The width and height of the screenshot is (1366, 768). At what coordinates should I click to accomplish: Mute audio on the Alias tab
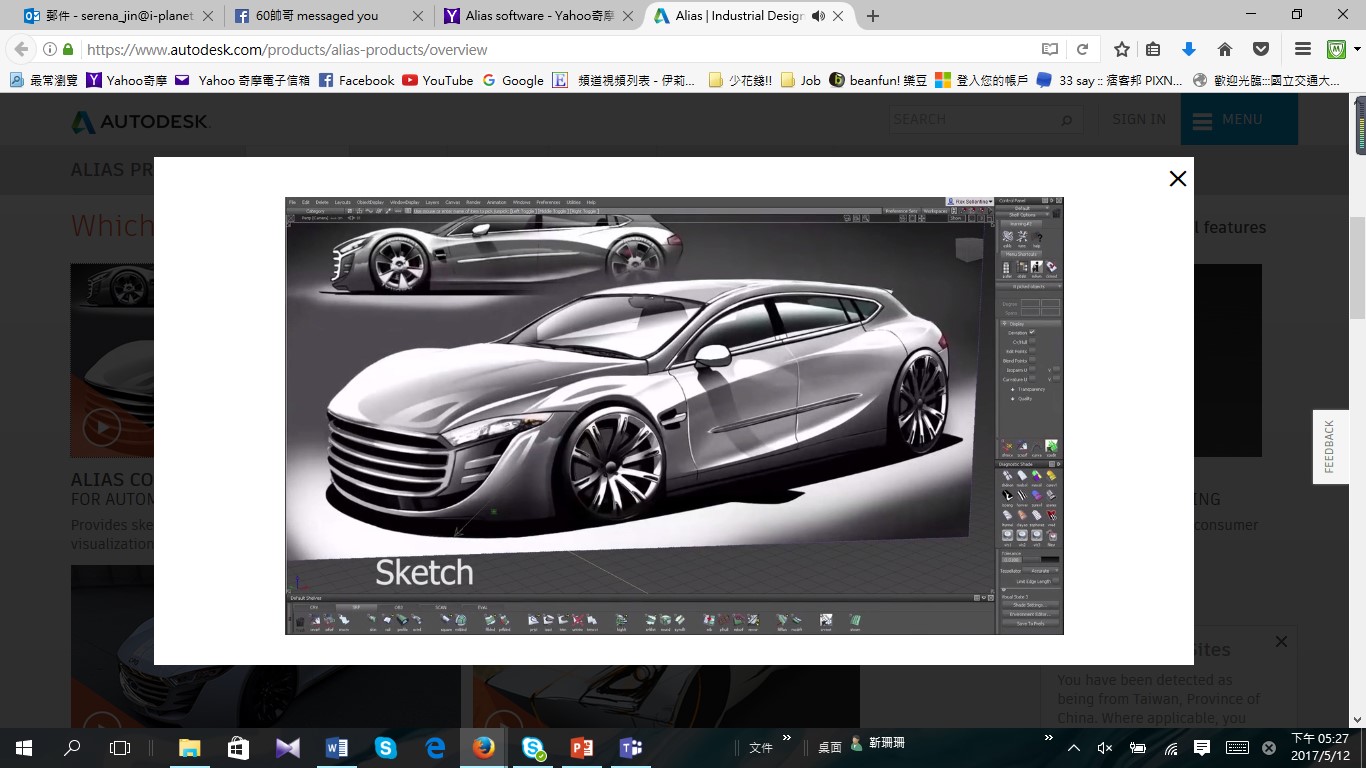point(818,16)
